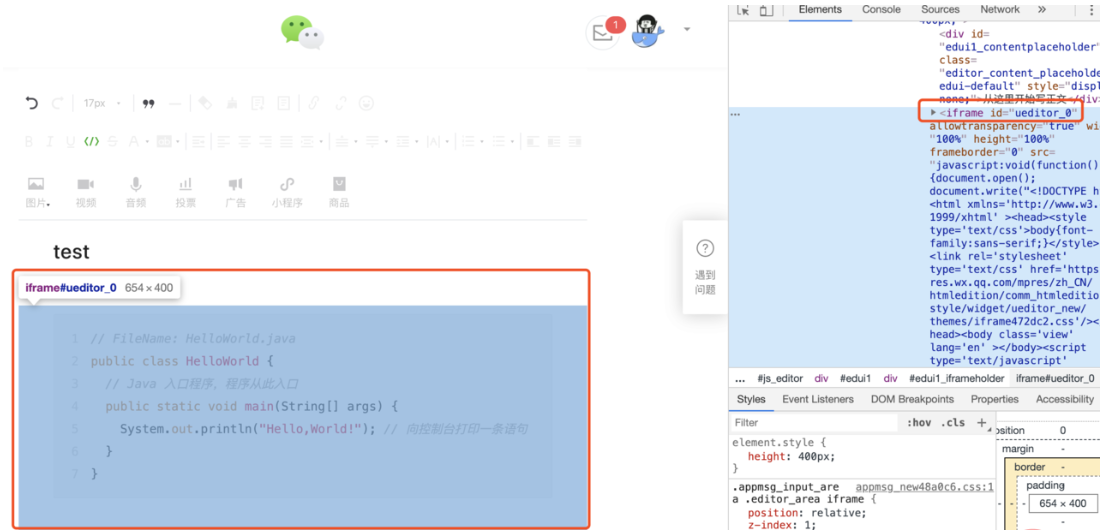
Task: Insert a poll via 投票 icon
Action: (186, 192)
